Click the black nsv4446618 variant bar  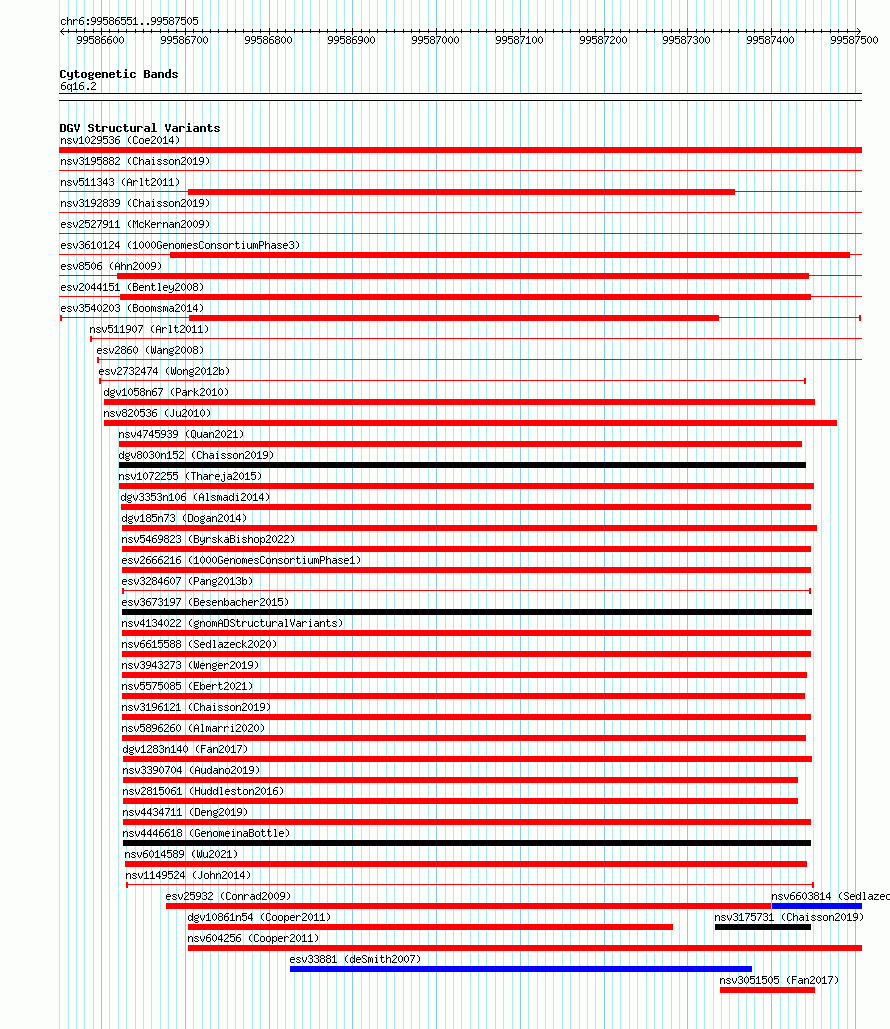[x=467, y=843]
